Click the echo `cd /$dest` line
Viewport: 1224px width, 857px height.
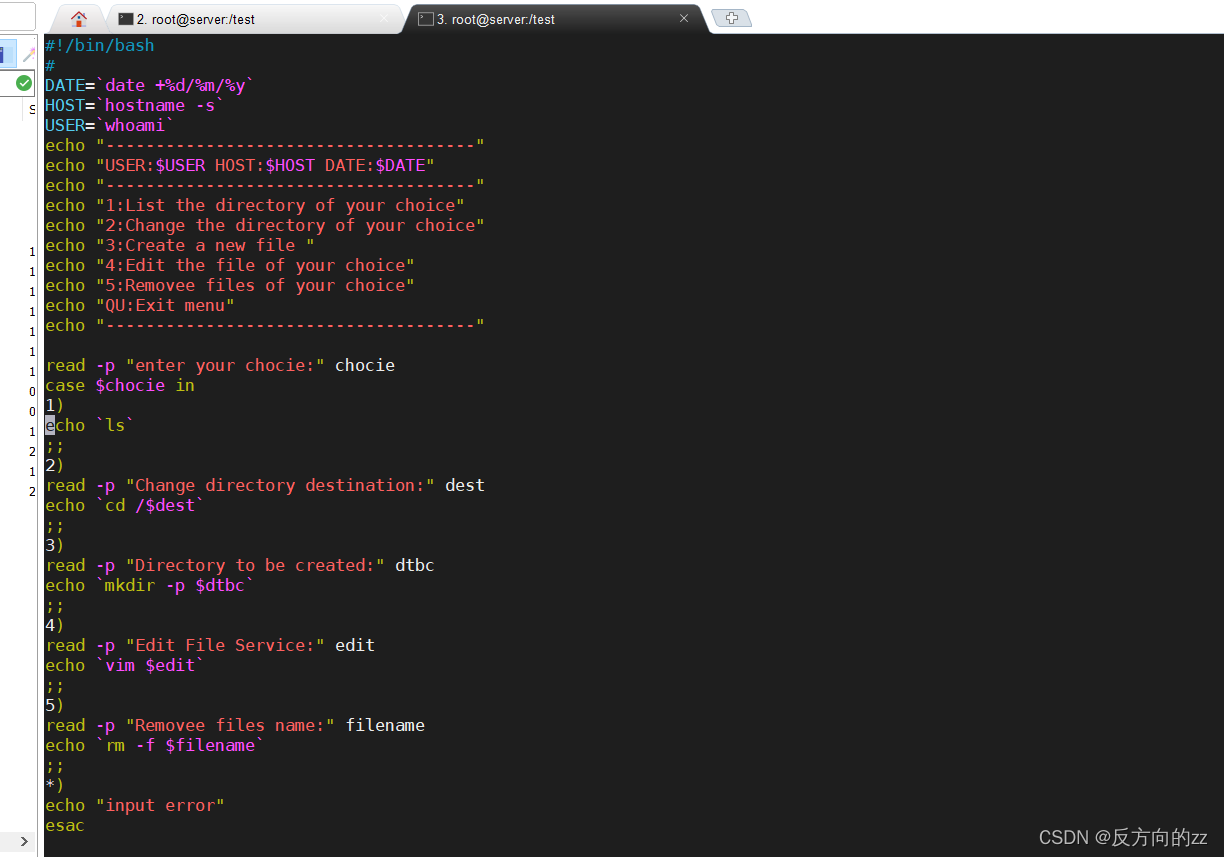[x=125, y=505]
